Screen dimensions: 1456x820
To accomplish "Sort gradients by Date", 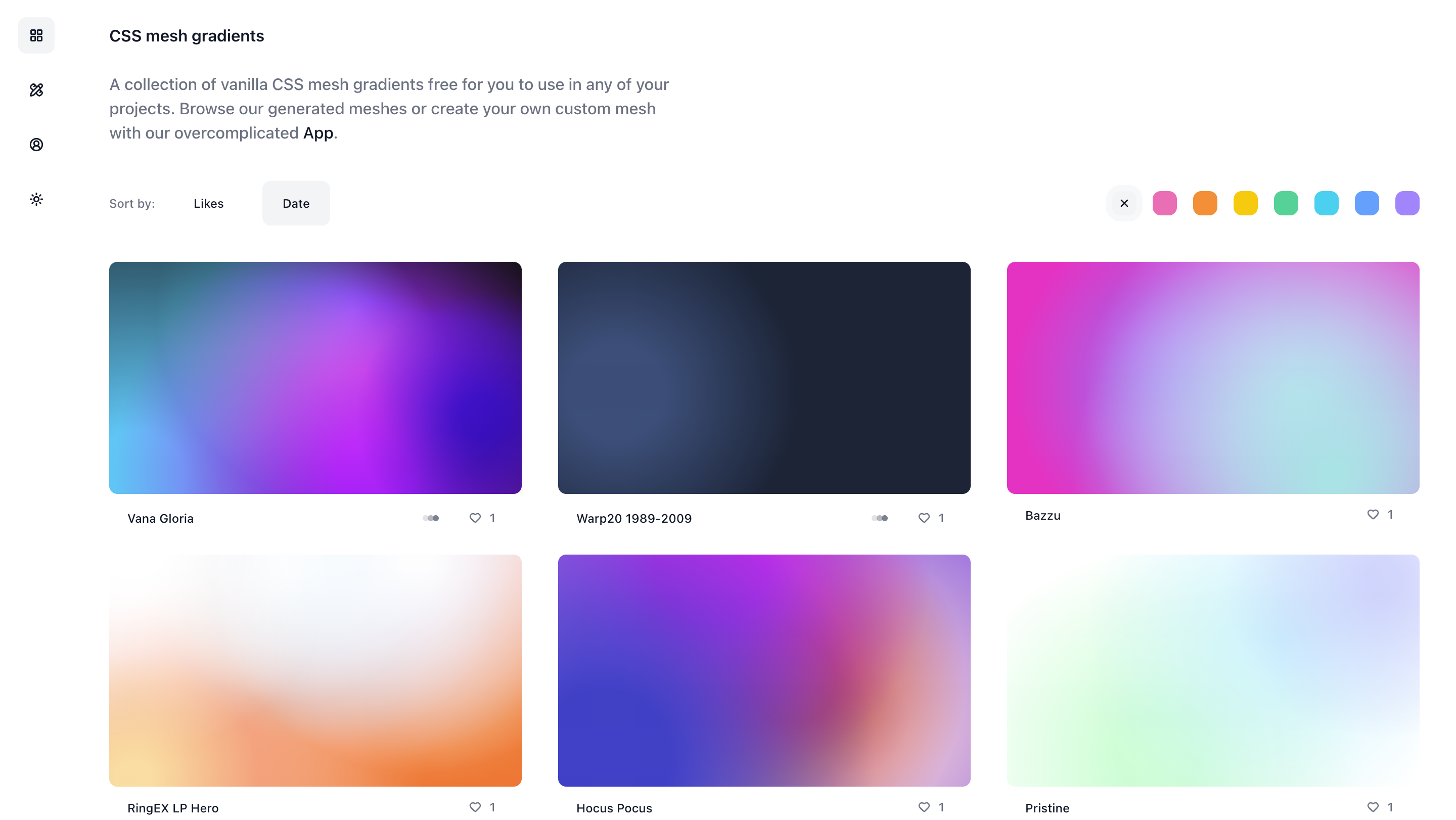I will click(x=296, y=203).
